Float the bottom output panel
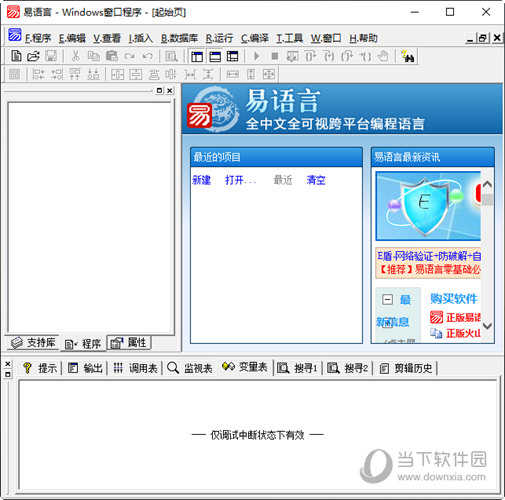This screenshot has width=505, height=500. (x=8, y=374)
